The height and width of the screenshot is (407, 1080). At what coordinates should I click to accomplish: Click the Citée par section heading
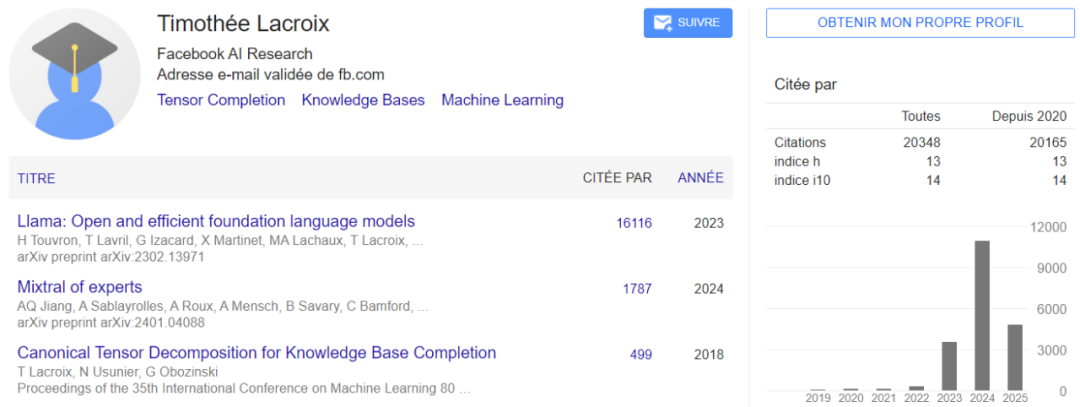pos(805,85)
